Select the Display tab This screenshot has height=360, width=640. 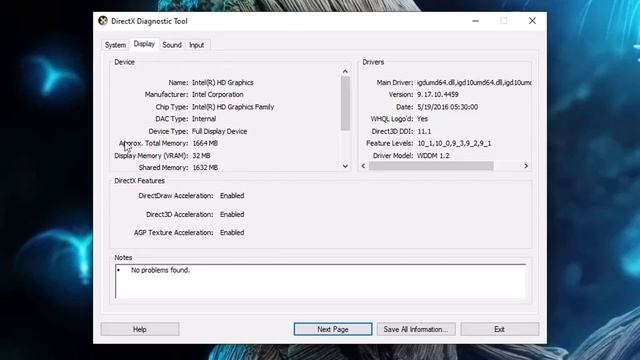(x=144, y=44)
